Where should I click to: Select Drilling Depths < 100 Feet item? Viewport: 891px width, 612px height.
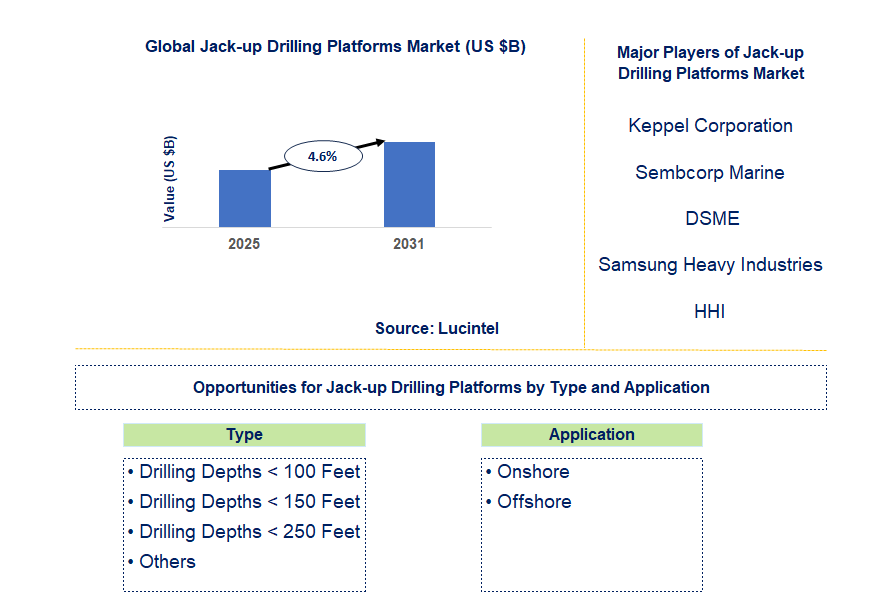(249, 472)
